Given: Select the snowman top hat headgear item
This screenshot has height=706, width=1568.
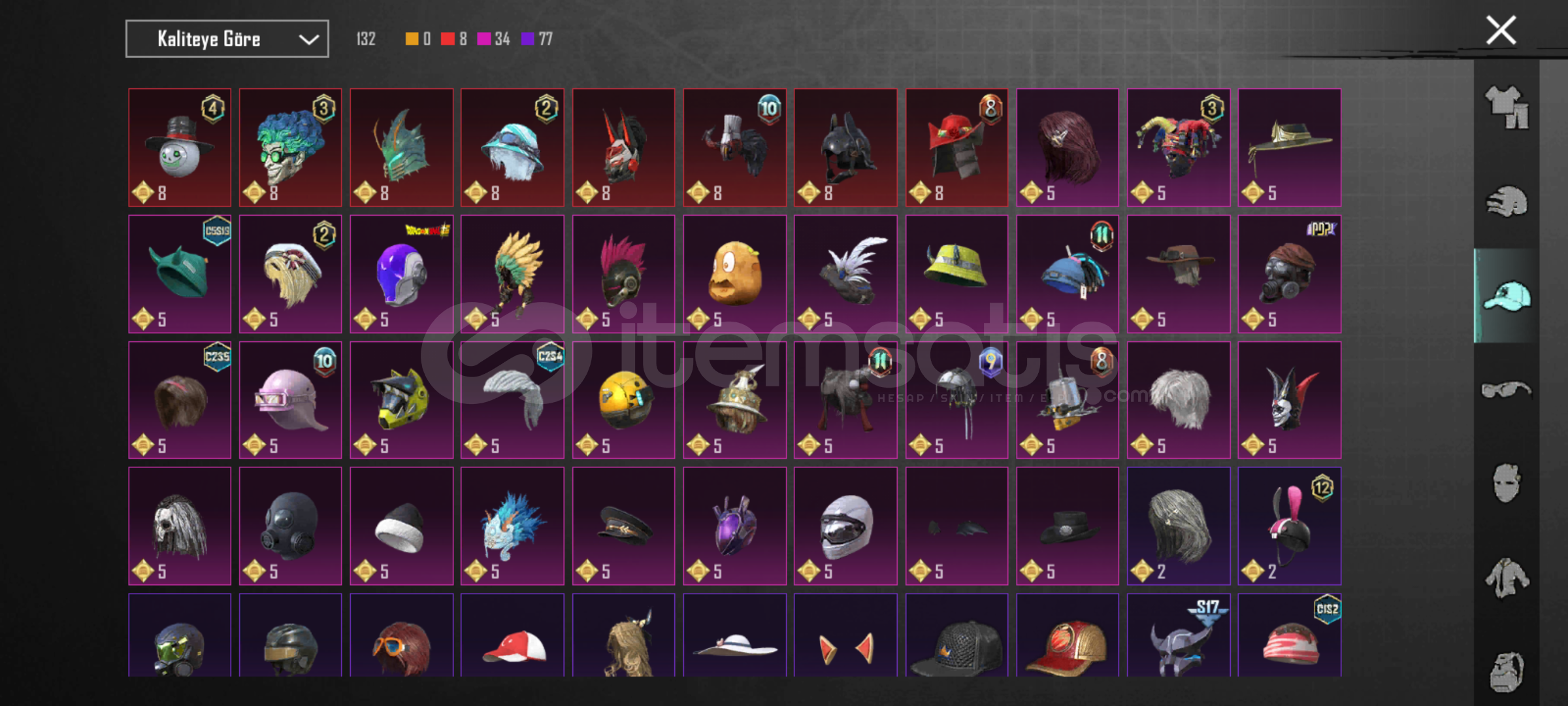Looking at the screenshot, I should click(180, 148).
